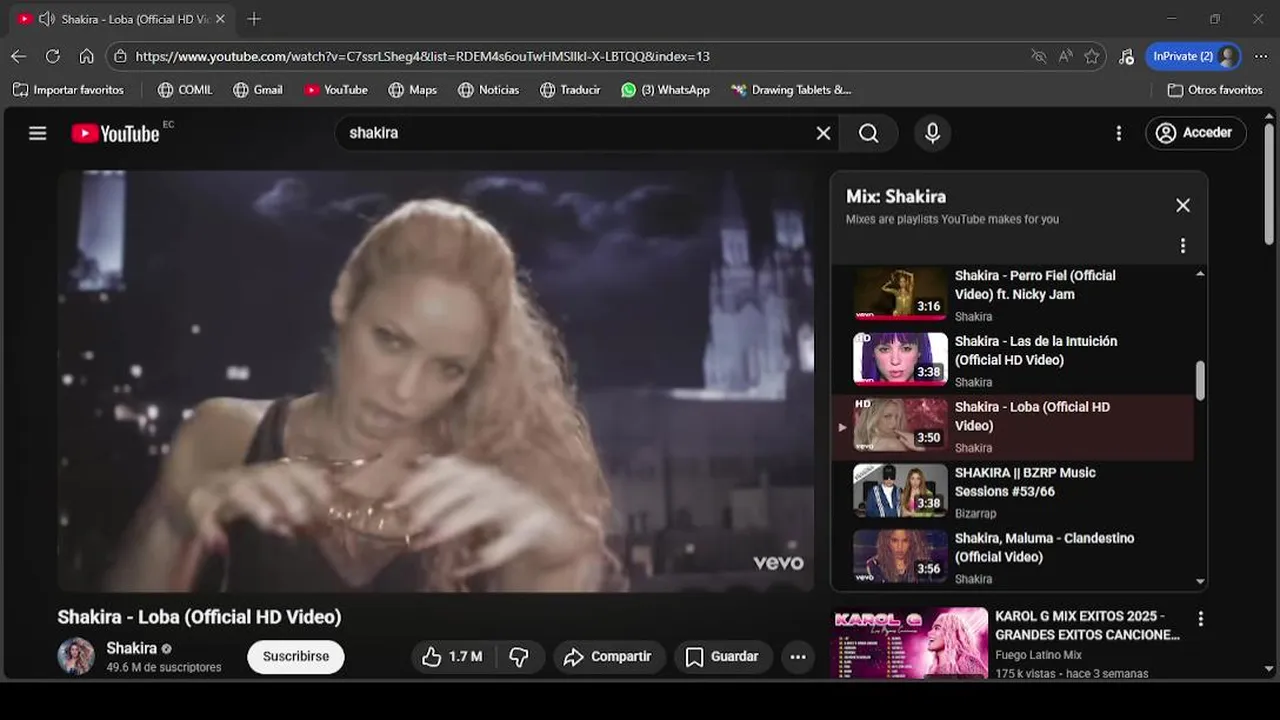Close the Shakira - Loba tab
1280x720 pixels.
pyautogui.click(x=220, y=19)
